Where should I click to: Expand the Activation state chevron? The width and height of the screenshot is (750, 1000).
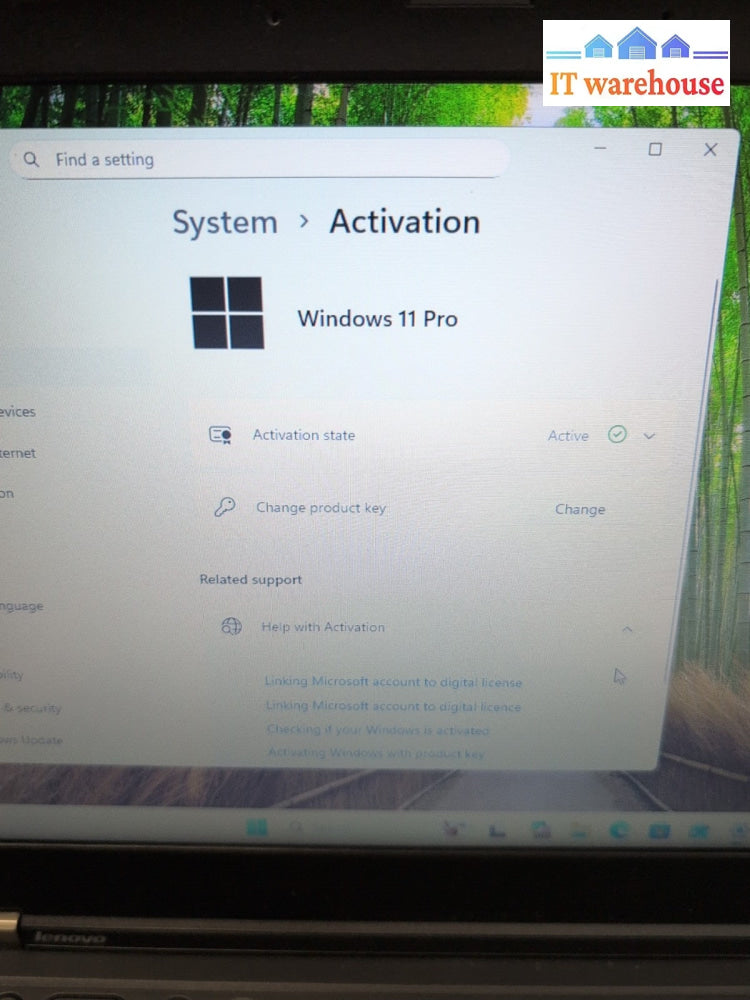click(649, 436)
